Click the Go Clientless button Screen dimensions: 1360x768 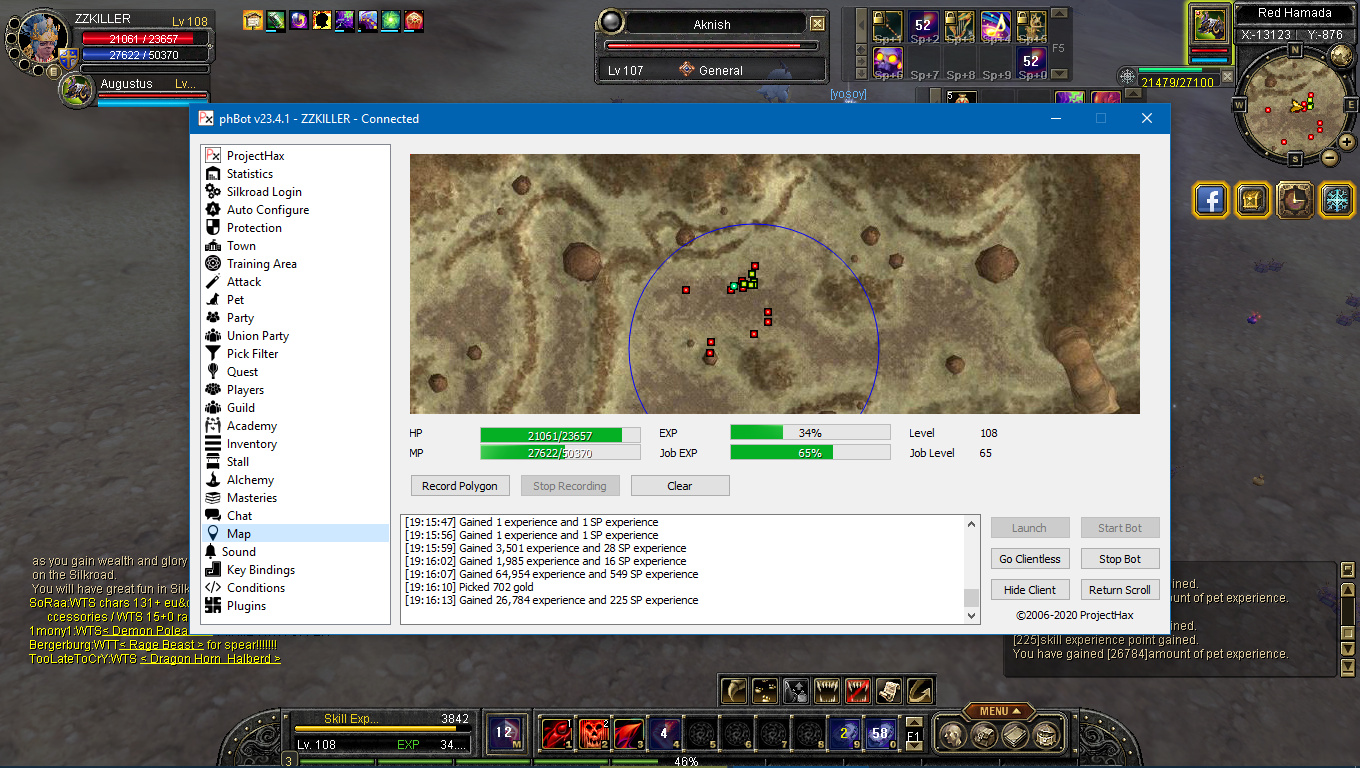point(1029,559)
